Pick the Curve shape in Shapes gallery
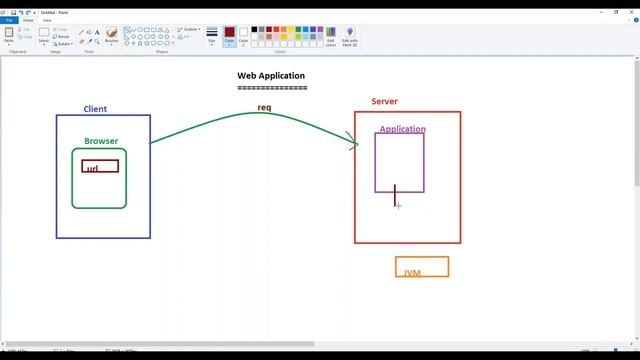The image size is (640, 360). coord(133,30)
